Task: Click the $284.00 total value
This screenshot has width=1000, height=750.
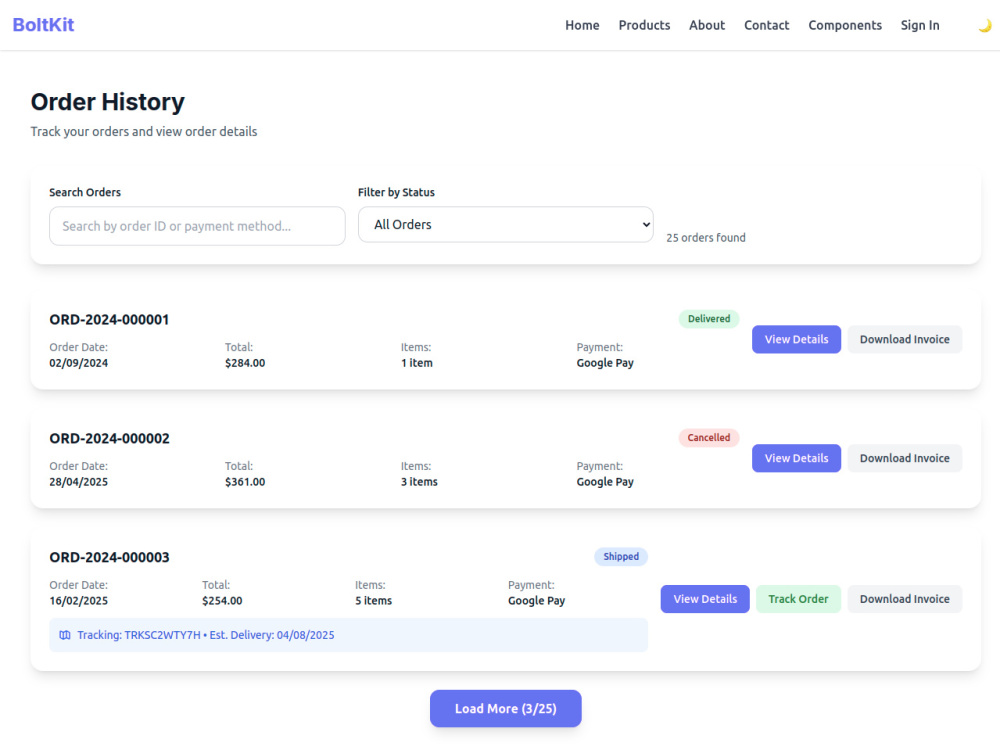Action: [x=245, y=363]
